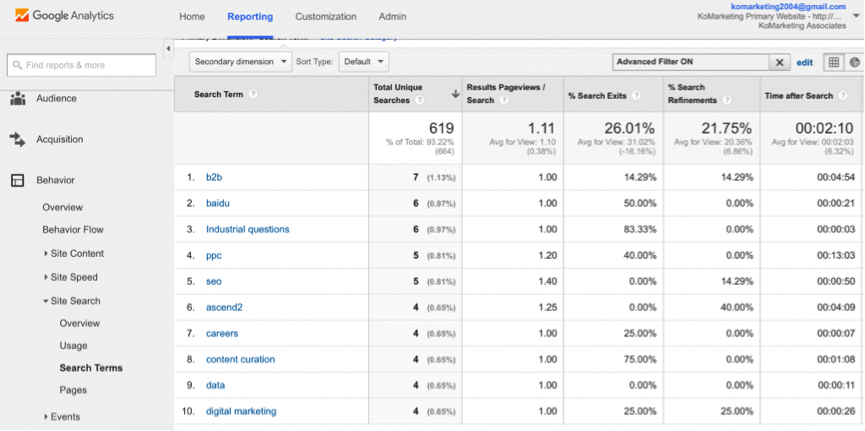865x431 pixels.
Task: Sort by Results Pageviews / Search header
Action: tap(506, 94)
